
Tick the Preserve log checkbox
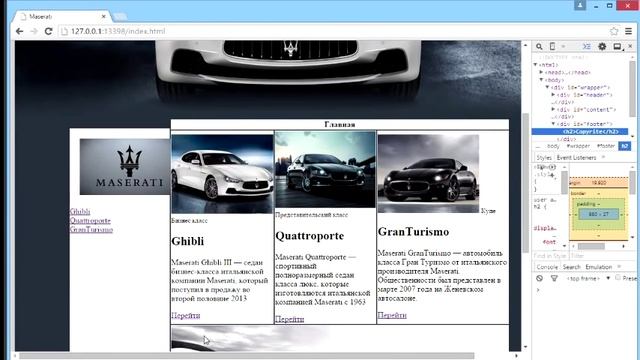coord(618,278)
